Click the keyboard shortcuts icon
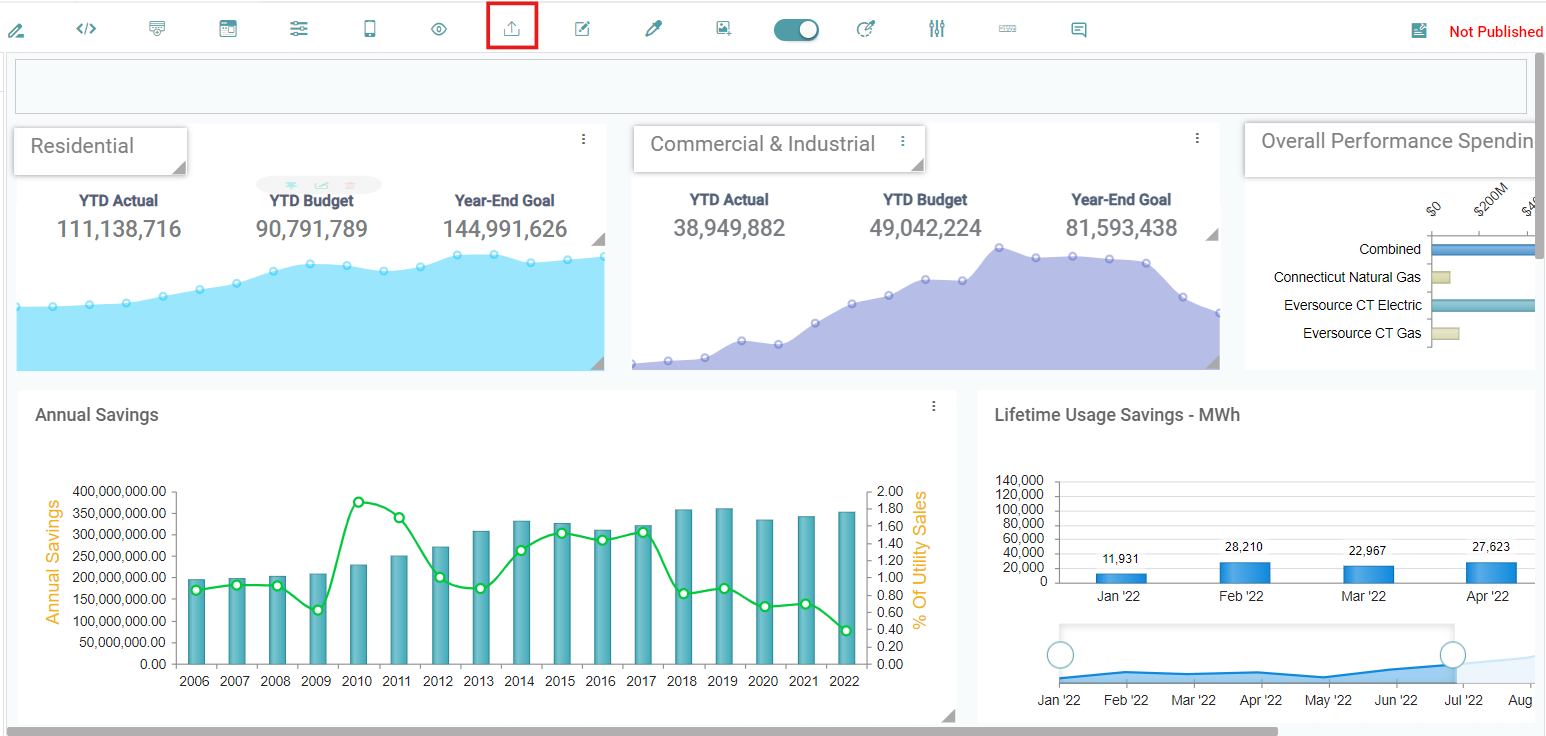Viewport: 1546px width, 736px height. click(1007, 29)
